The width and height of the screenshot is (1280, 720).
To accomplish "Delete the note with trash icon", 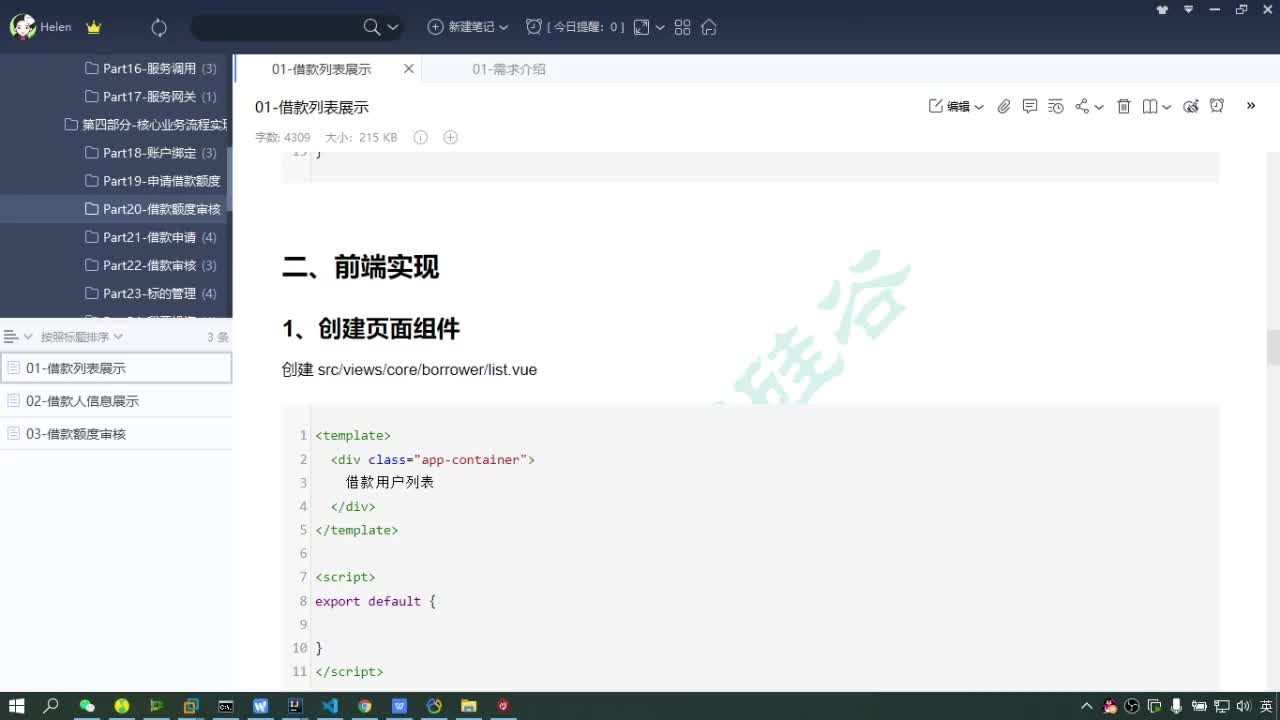I will point(1124,106).
